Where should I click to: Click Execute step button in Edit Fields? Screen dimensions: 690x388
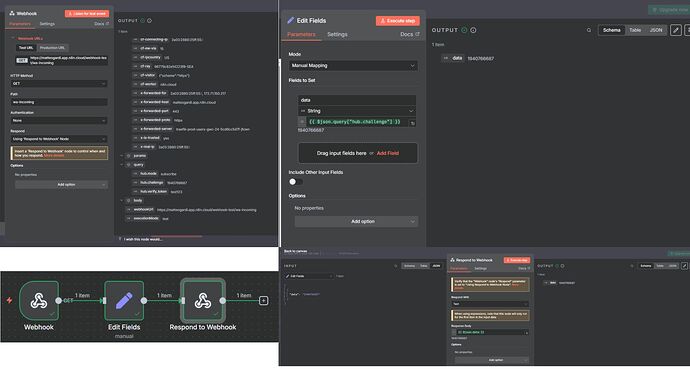(398, 21)
